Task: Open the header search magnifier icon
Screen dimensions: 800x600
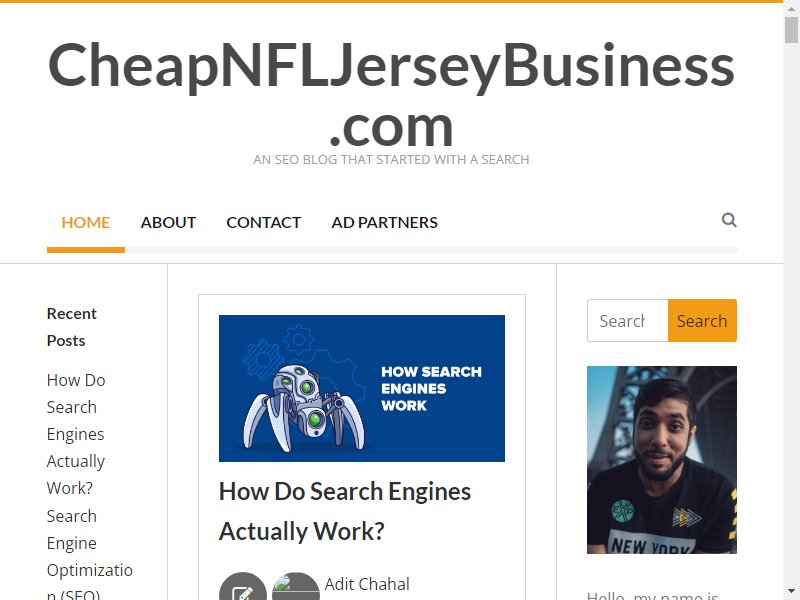Action: click(x=729, y=220)
